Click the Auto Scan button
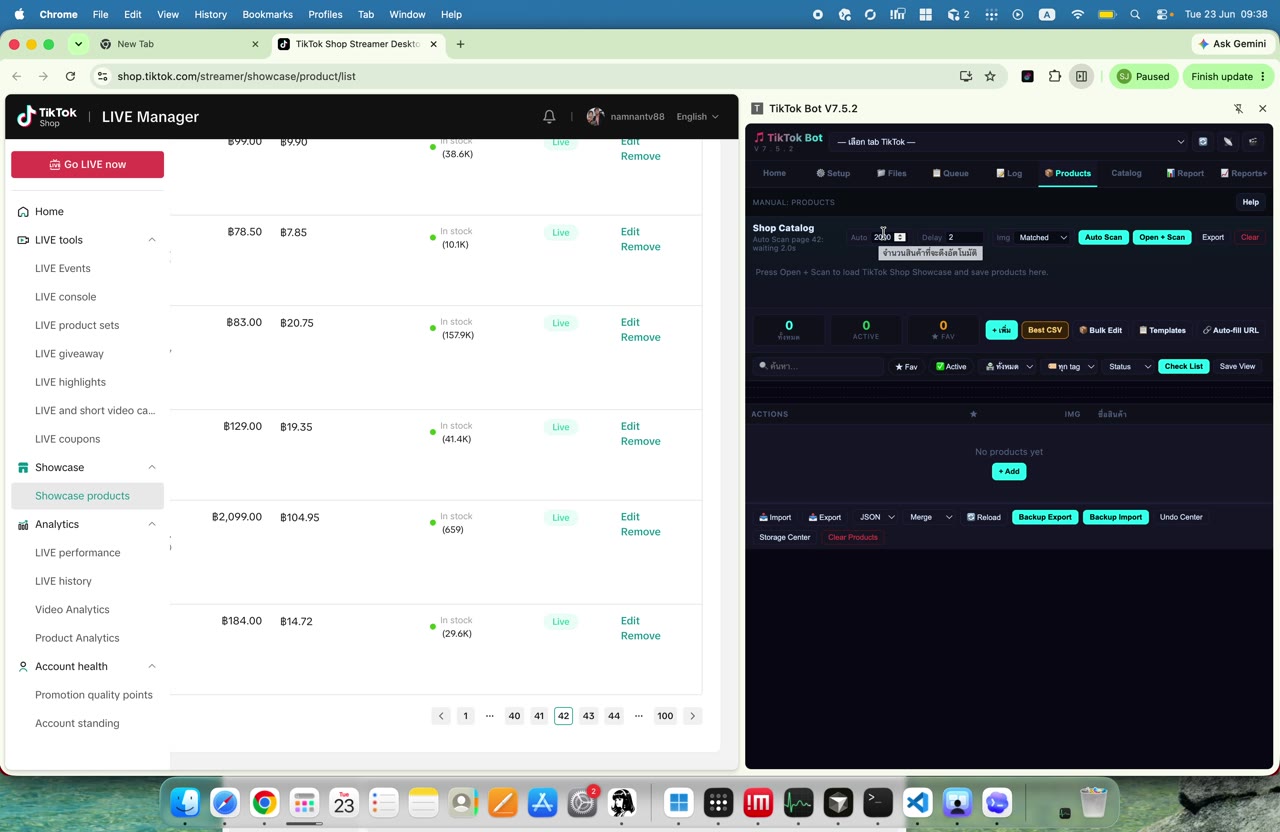 [x=1103, y=238]
